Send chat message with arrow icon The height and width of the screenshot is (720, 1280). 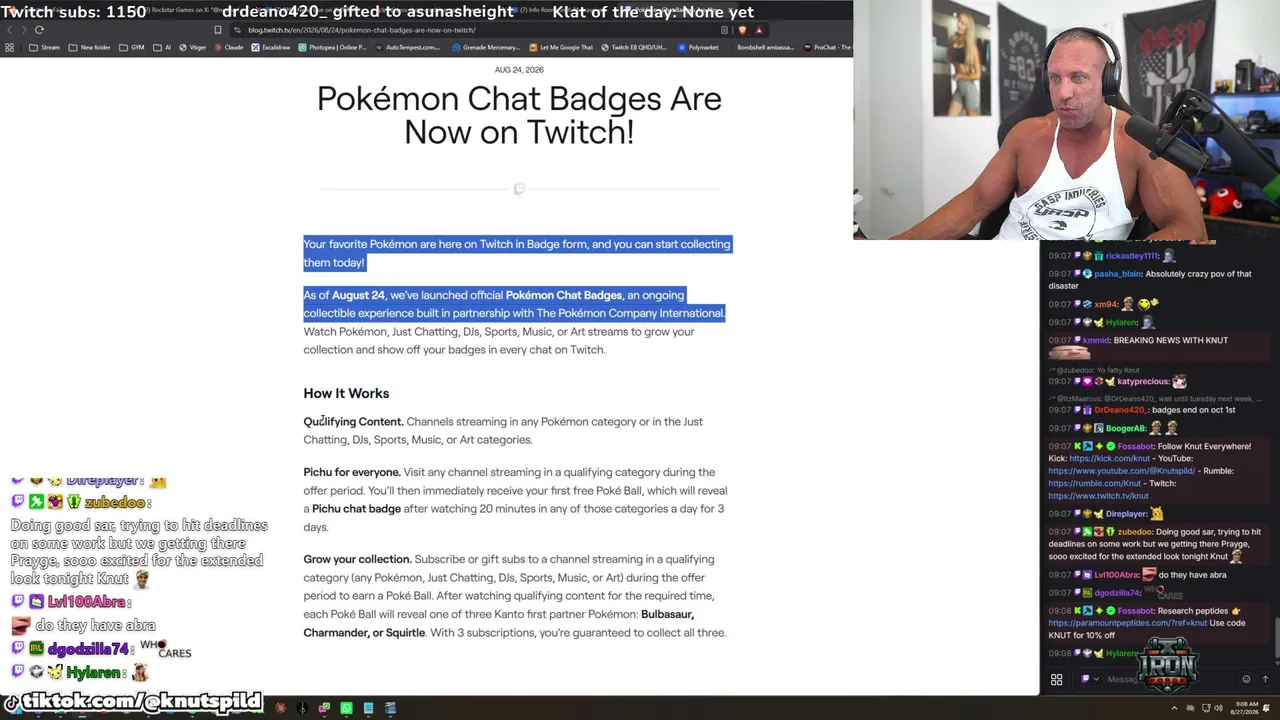(x=1265, y=680)
